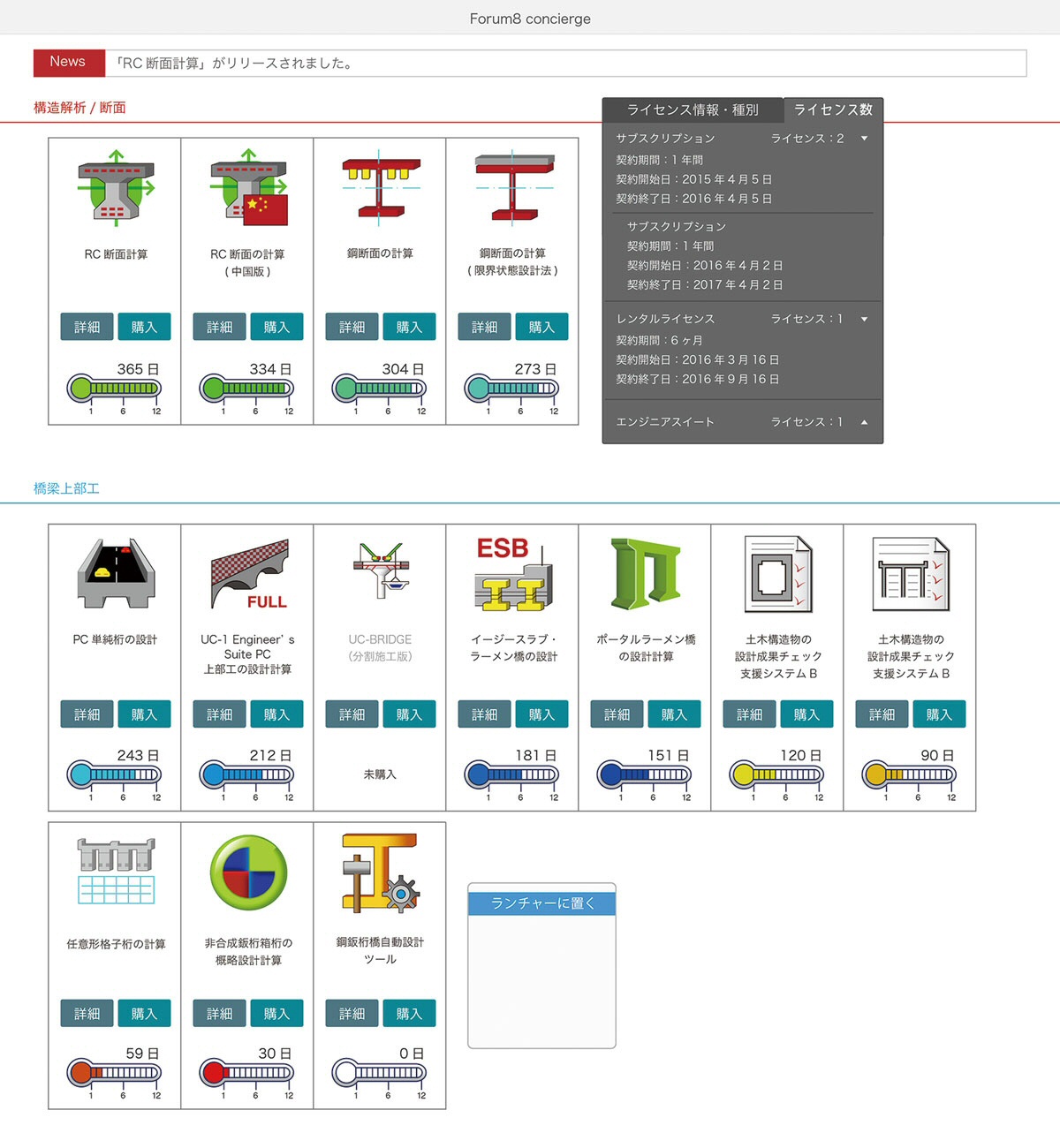Switch to the ライセンス数 tab
The width and height of the screenshot is (1060, 1148).
(x=833, y=110)
